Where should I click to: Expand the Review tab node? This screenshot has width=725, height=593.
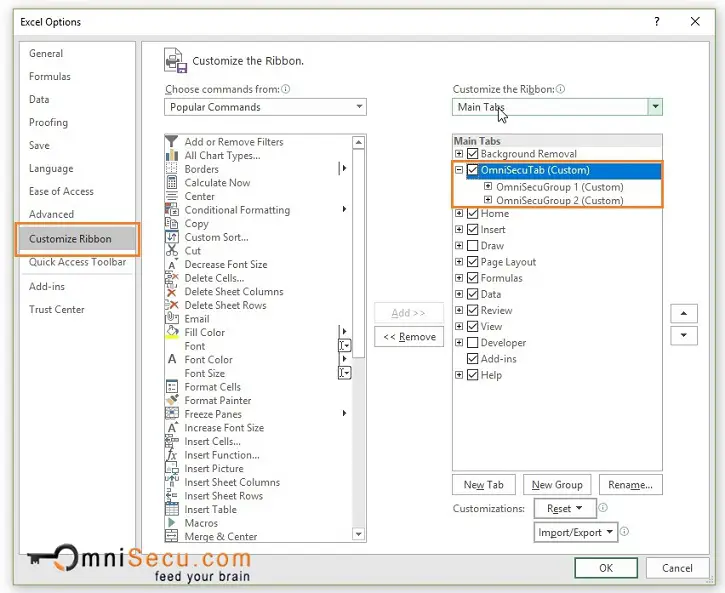(x=459, y=310)
